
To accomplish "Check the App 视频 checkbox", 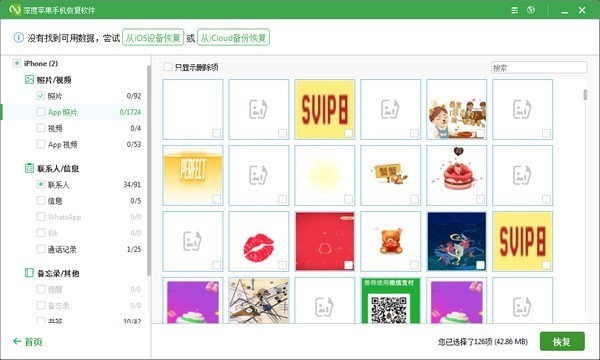I will [x=41, y=144].
